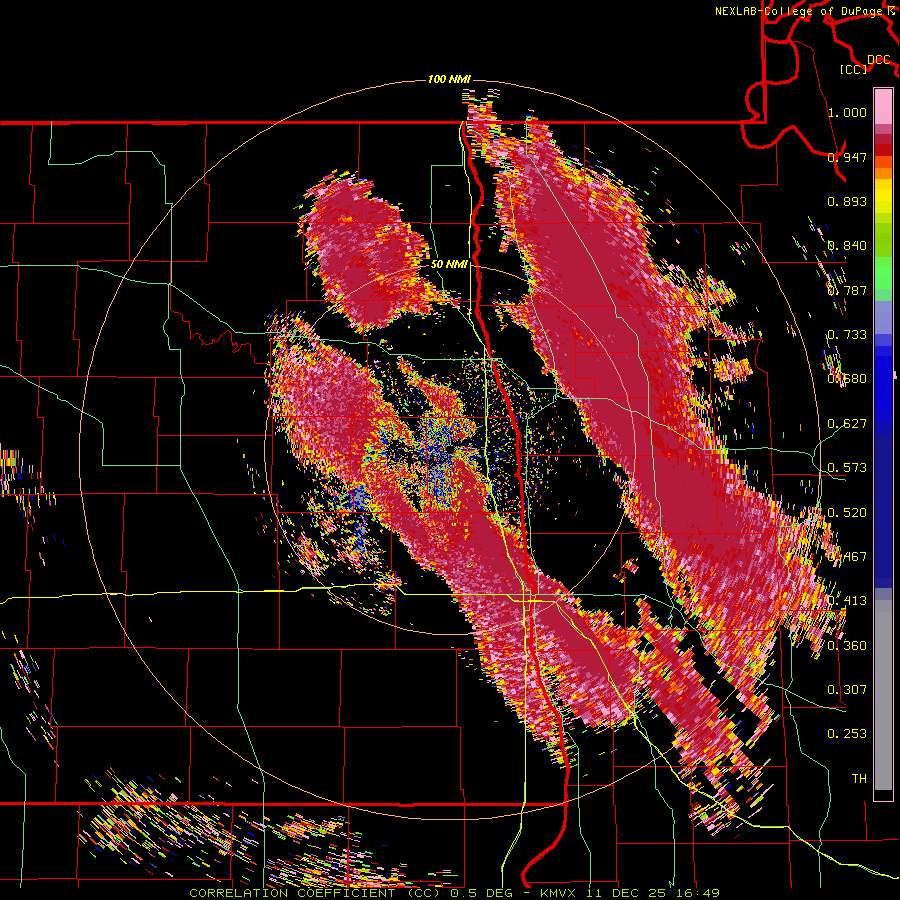
Task: Click the [CC] legend heading
Action: tap(854, 69)
